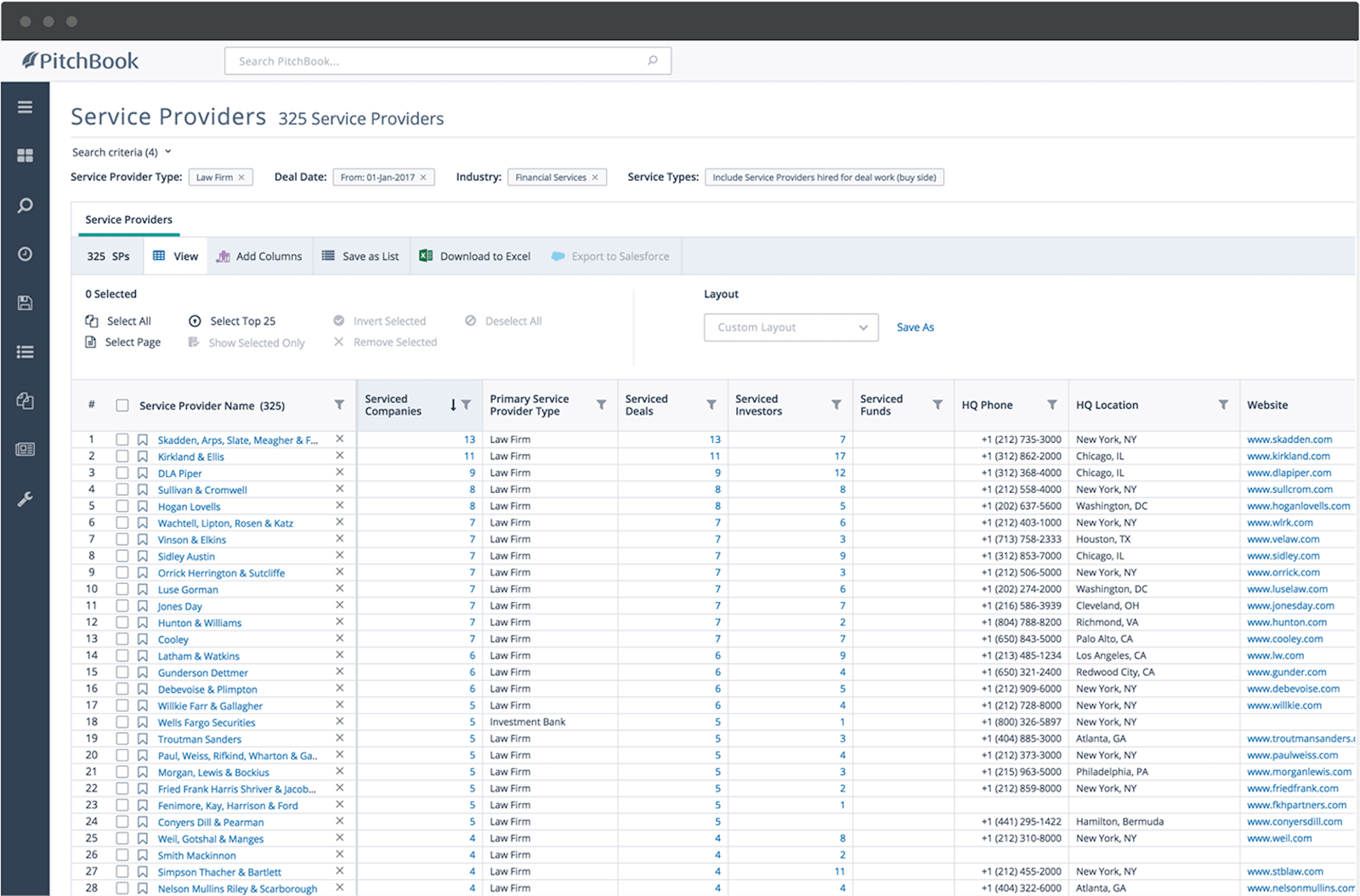
Task: Check the Conyers Dill & Pearman checkbox
Action: coord(122,822)
